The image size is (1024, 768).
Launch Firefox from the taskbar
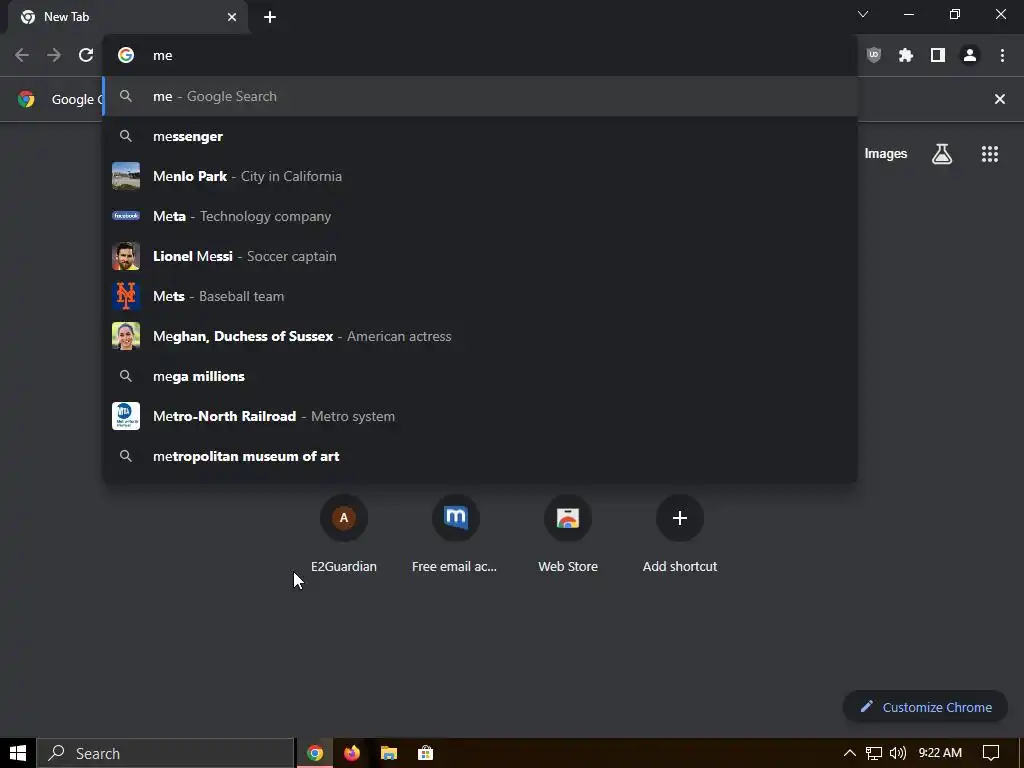point(351,753)
